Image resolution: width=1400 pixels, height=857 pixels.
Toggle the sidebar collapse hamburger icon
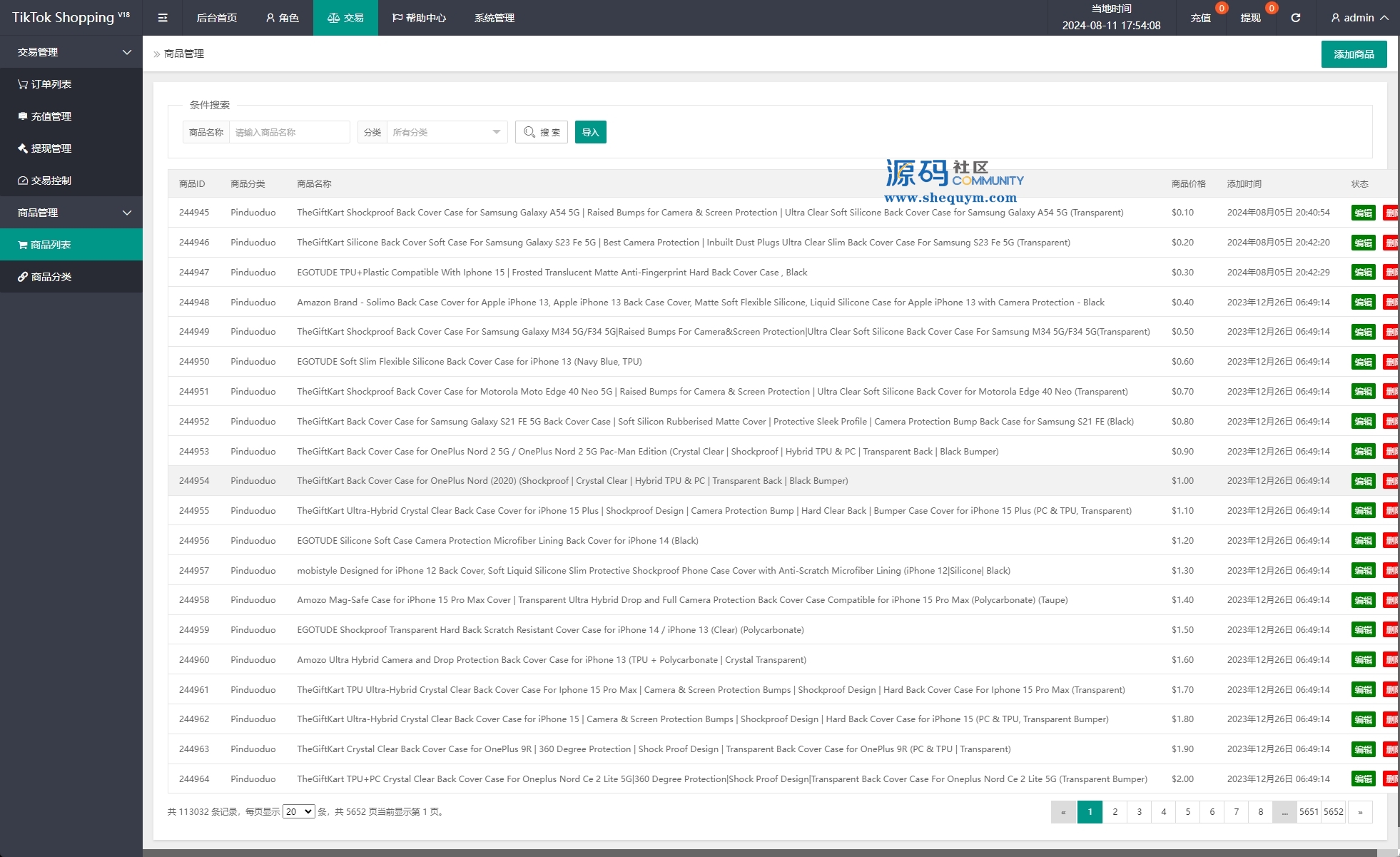[163, 18]
